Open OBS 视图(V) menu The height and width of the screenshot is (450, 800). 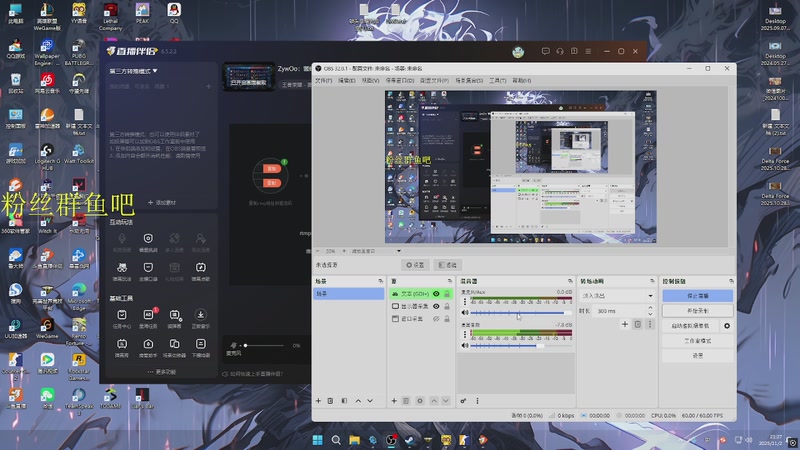[370, 81]
